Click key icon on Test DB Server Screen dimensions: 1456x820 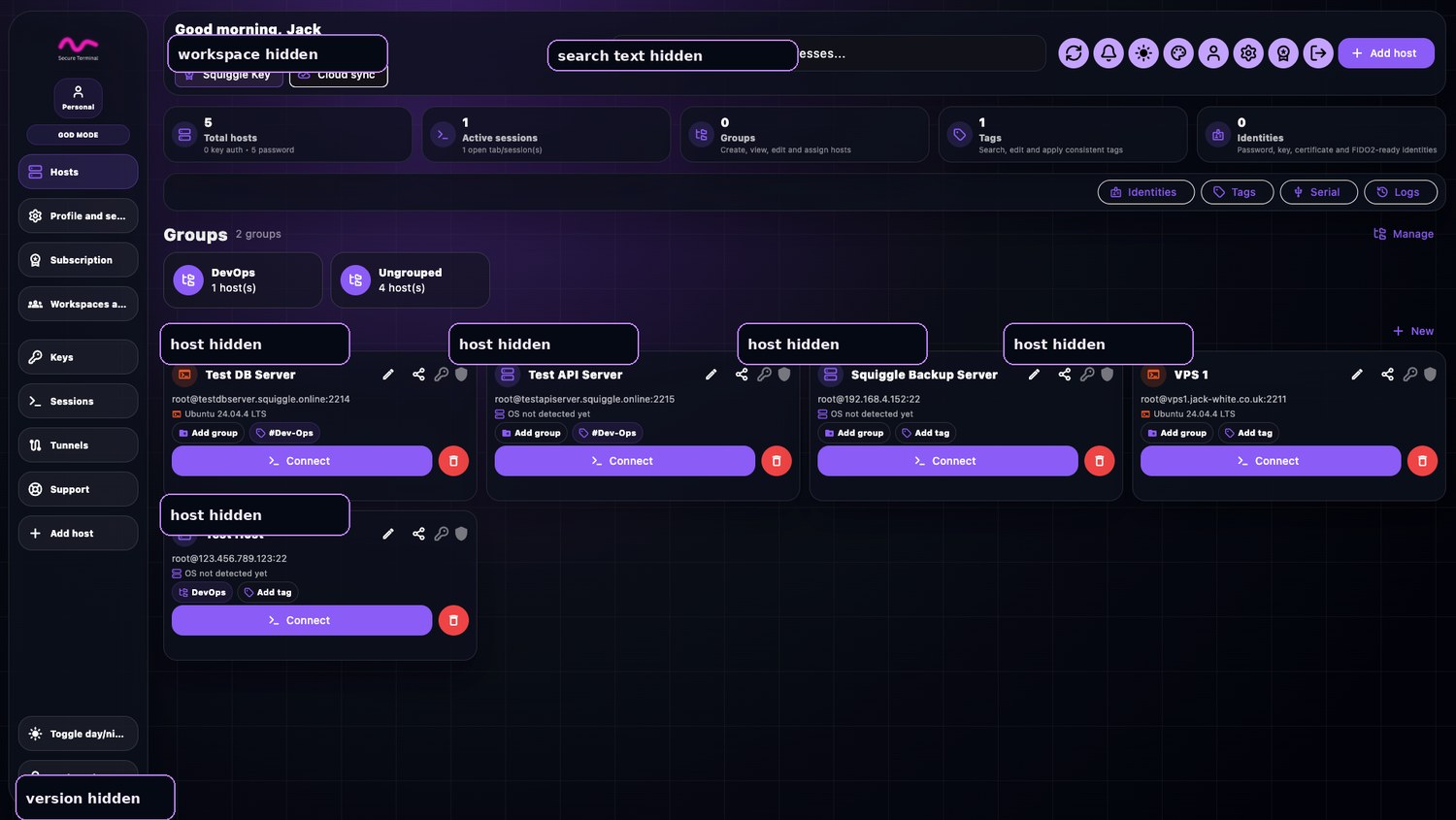click(x=442, y=375)
